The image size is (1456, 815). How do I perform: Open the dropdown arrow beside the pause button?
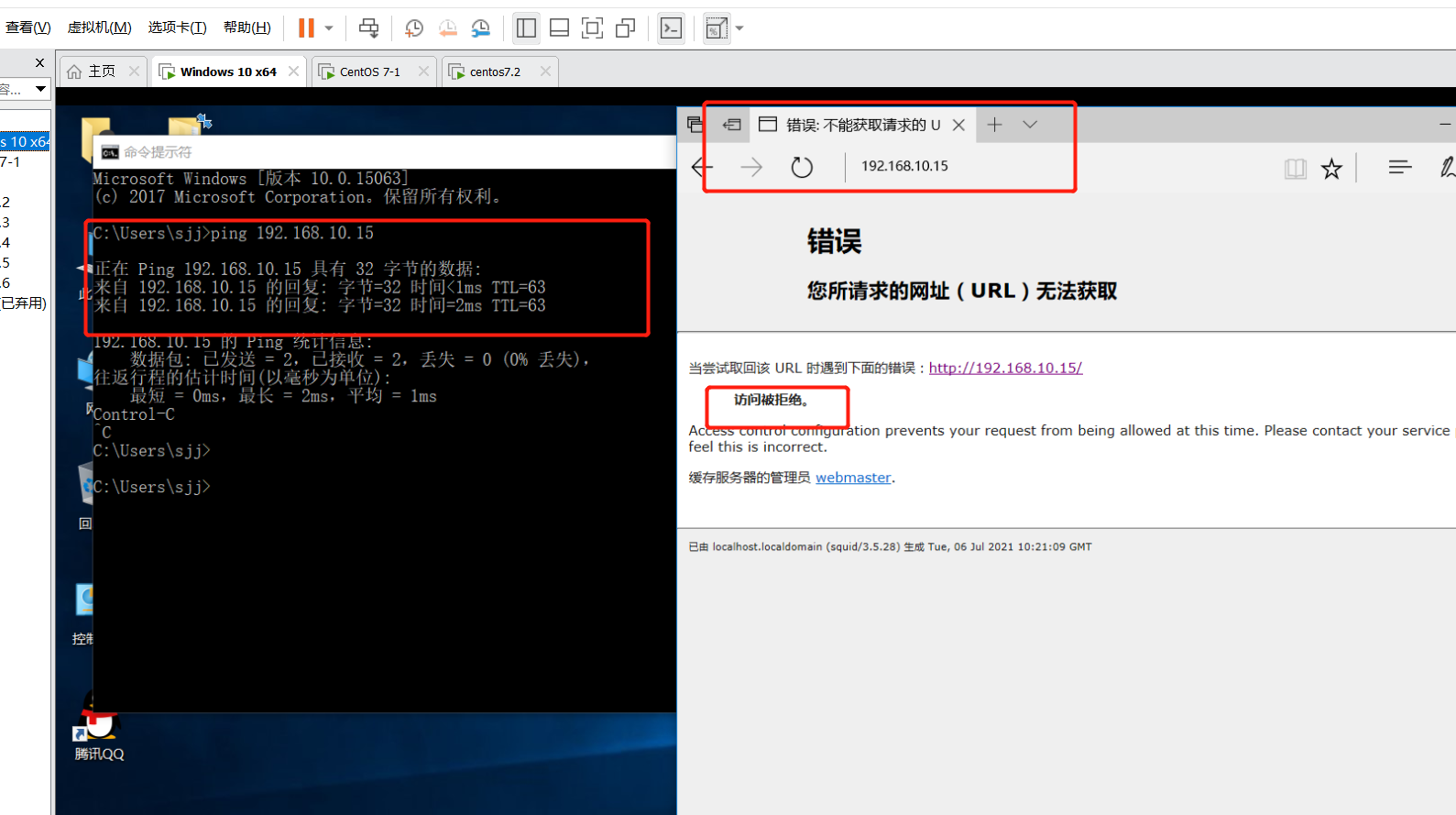(x=329, y=28)
